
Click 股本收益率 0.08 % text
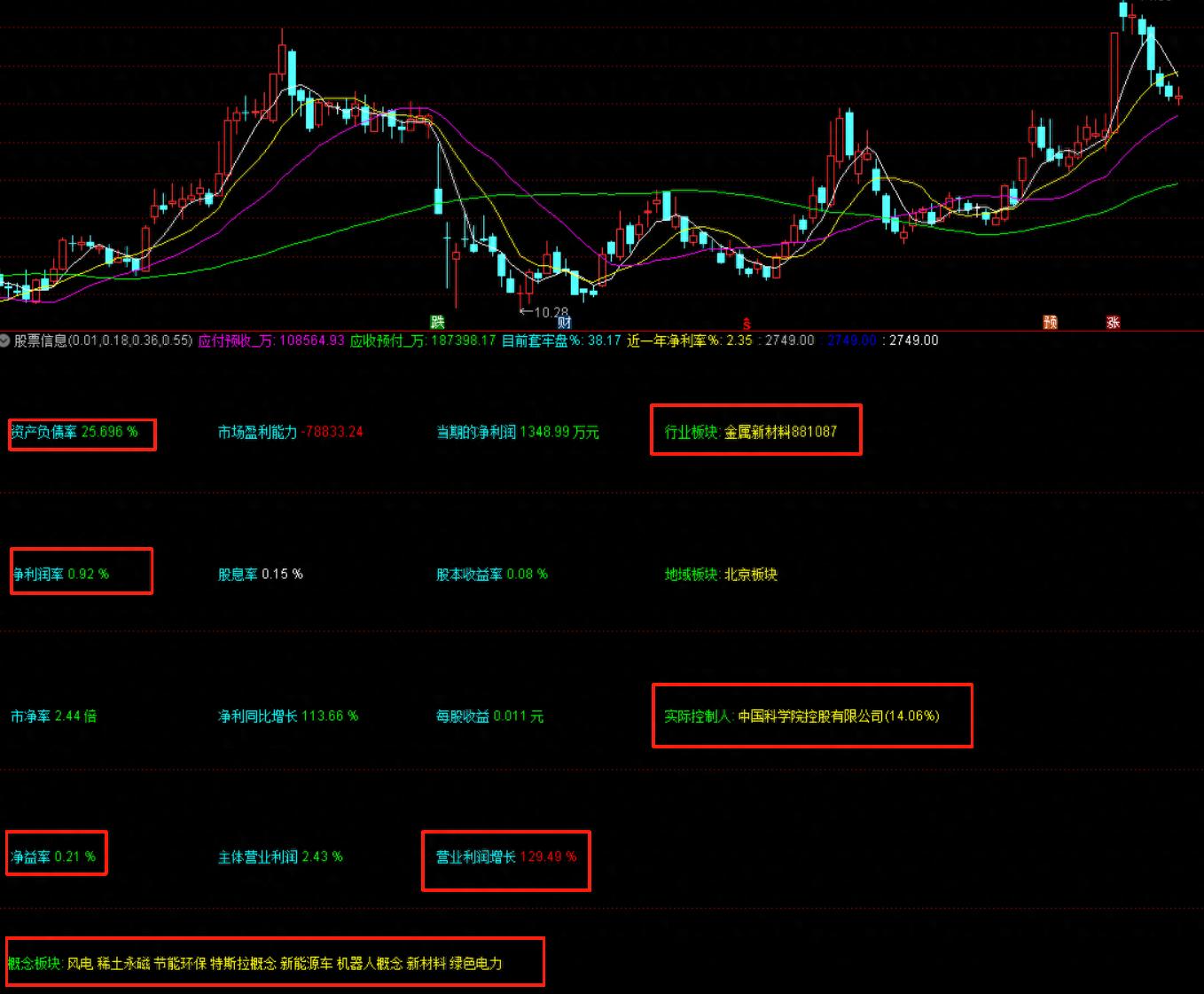[492, 574]
